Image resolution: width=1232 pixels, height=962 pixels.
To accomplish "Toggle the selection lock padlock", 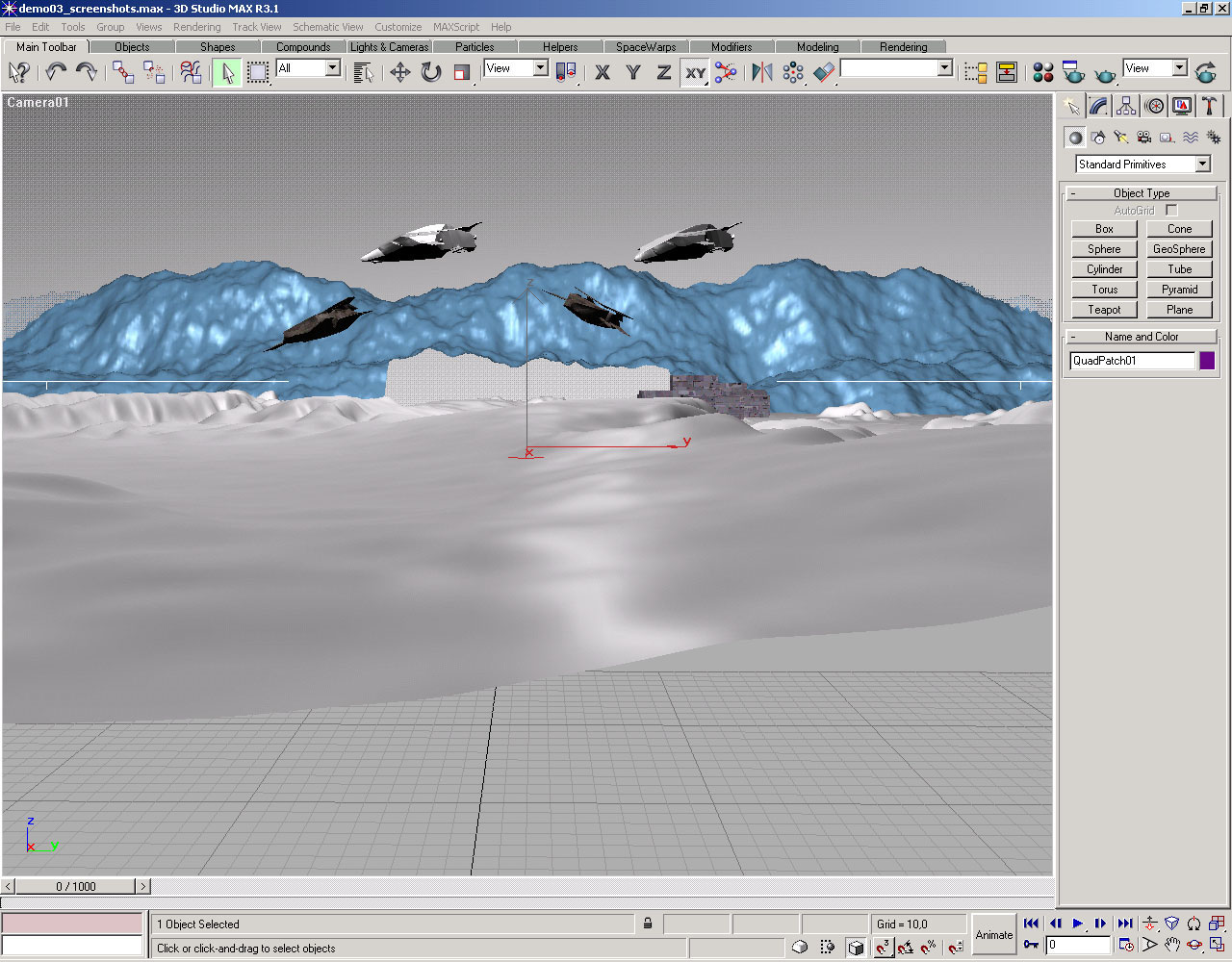I will point(648,924).
